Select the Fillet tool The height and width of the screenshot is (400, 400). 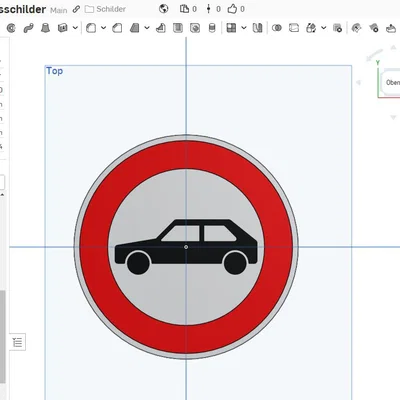click(x=91, y=28)
